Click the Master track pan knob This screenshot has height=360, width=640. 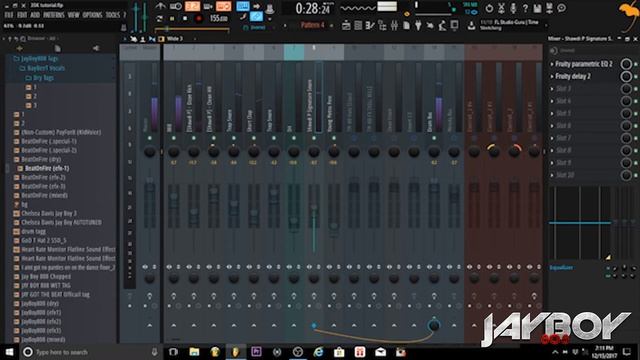coord(149,152)
